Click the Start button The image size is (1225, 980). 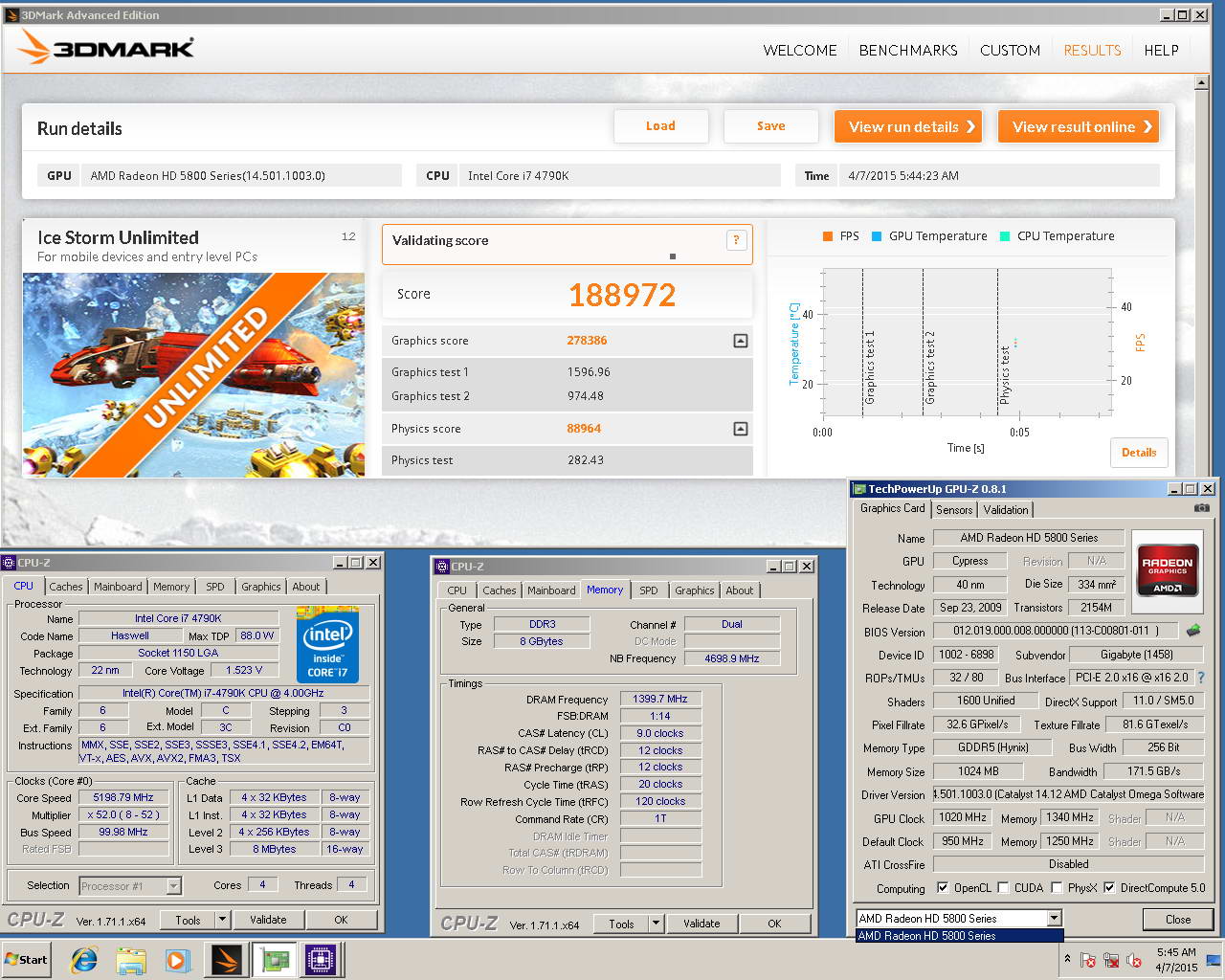click(x=26, y=960)
